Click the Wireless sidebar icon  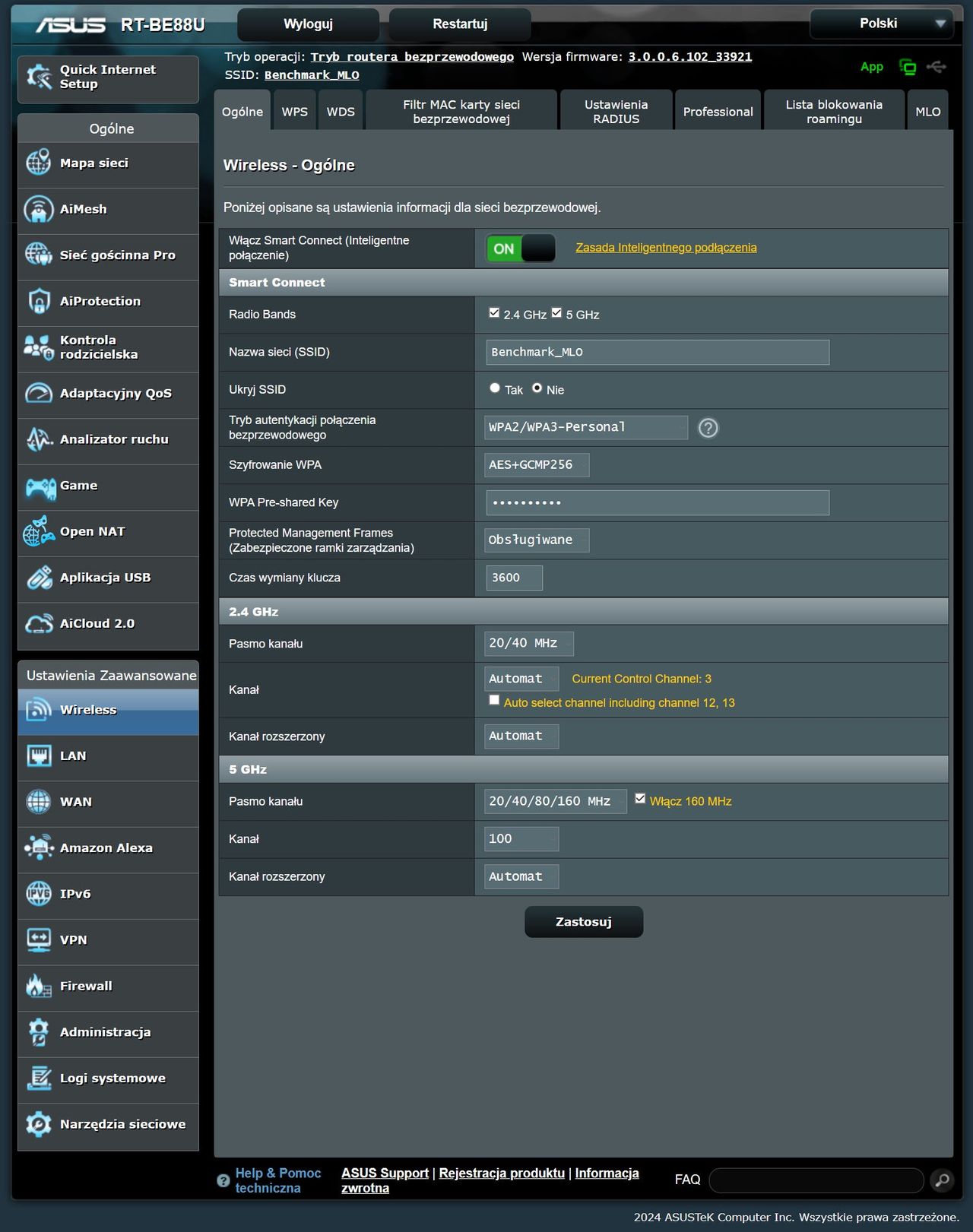click(38, 710)
